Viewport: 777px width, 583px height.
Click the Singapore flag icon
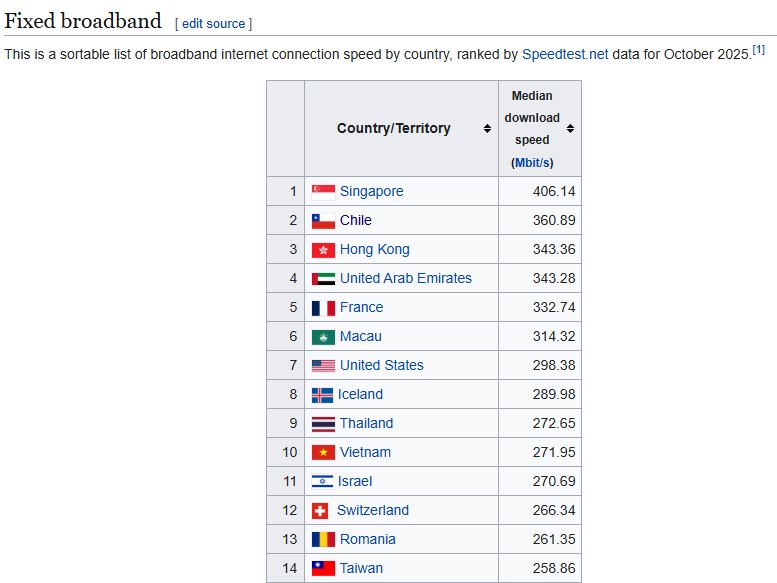pyautogui.click(x=323, y=192)
